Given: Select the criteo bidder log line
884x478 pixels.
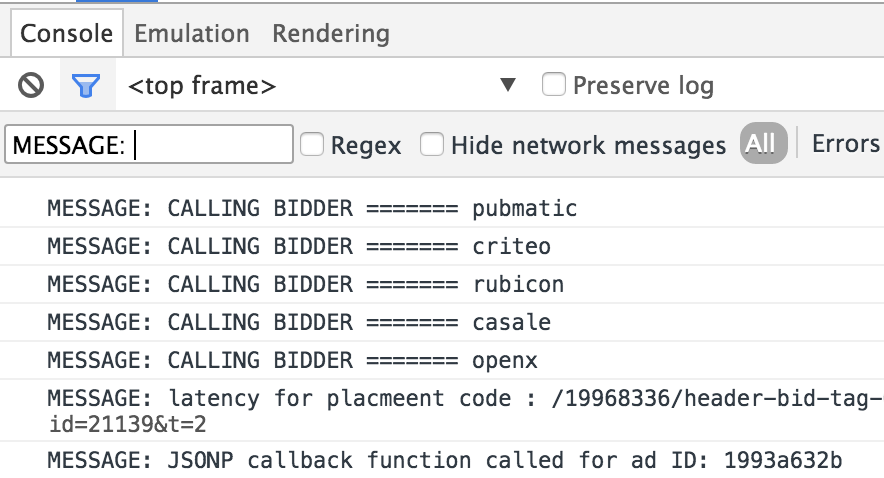Looking at the screenshot, I should point(298,246).
